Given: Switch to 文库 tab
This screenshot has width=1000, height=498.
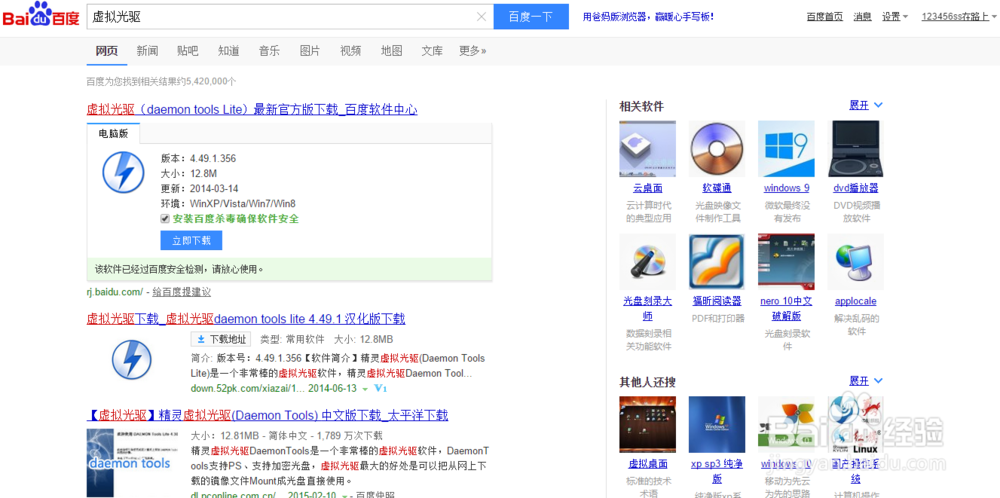Looking at the screenshot, I should coord(432,50).
